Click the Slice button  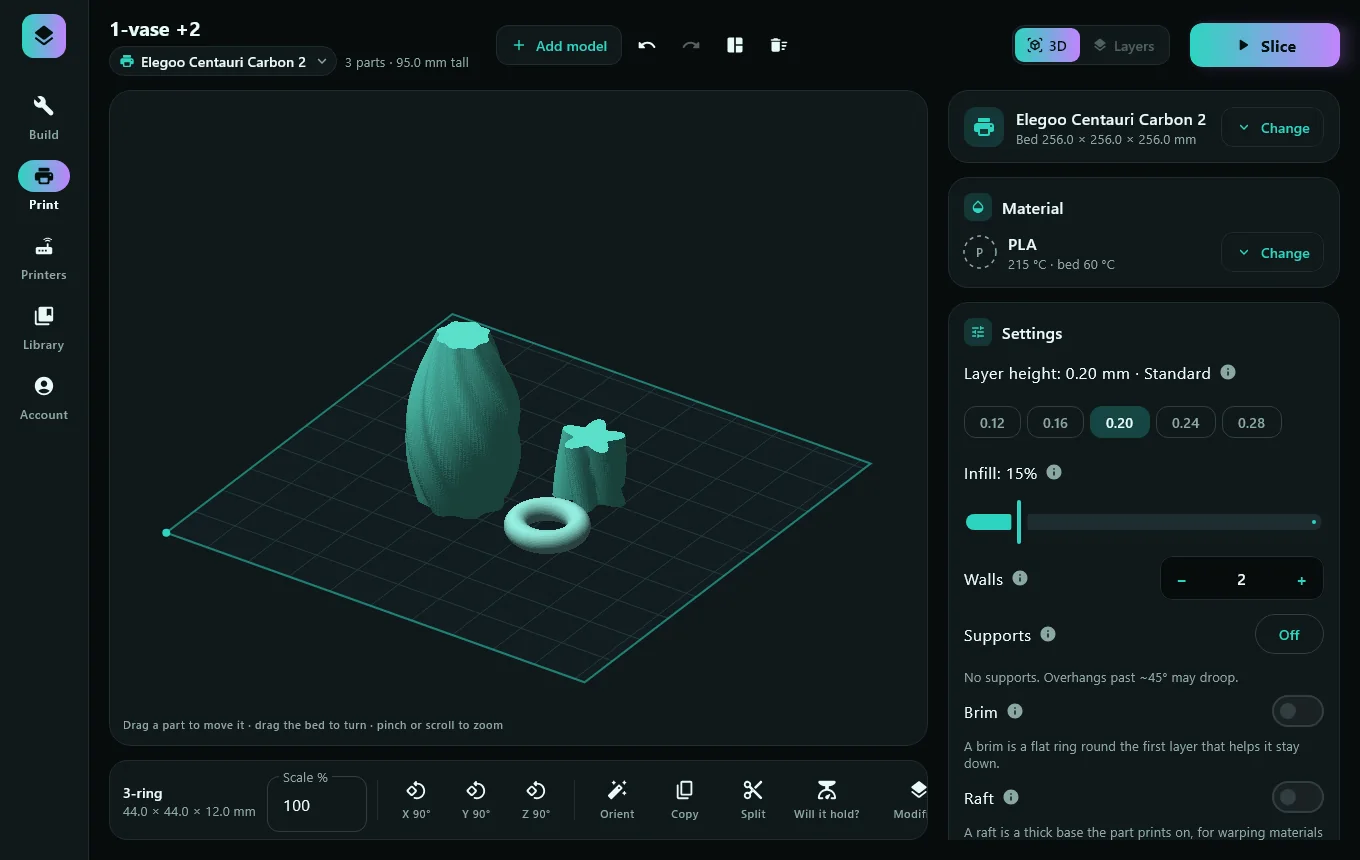[1264, 45]
